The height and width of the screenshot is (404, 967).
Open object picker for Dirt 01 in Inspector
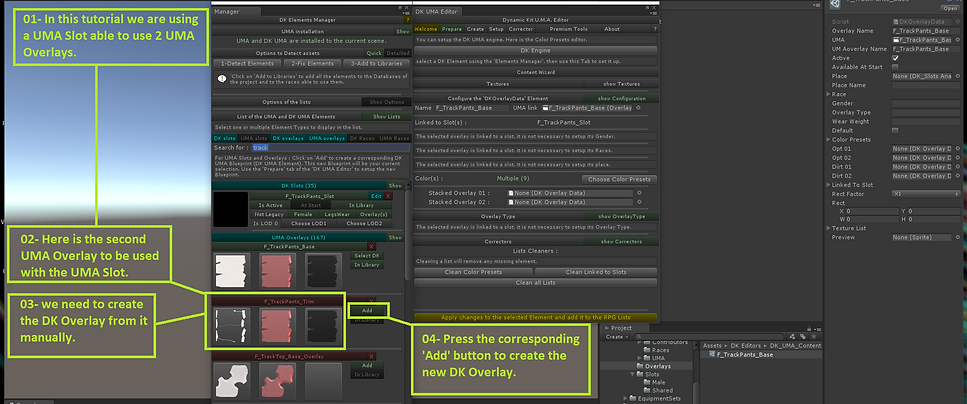(958, 167)
